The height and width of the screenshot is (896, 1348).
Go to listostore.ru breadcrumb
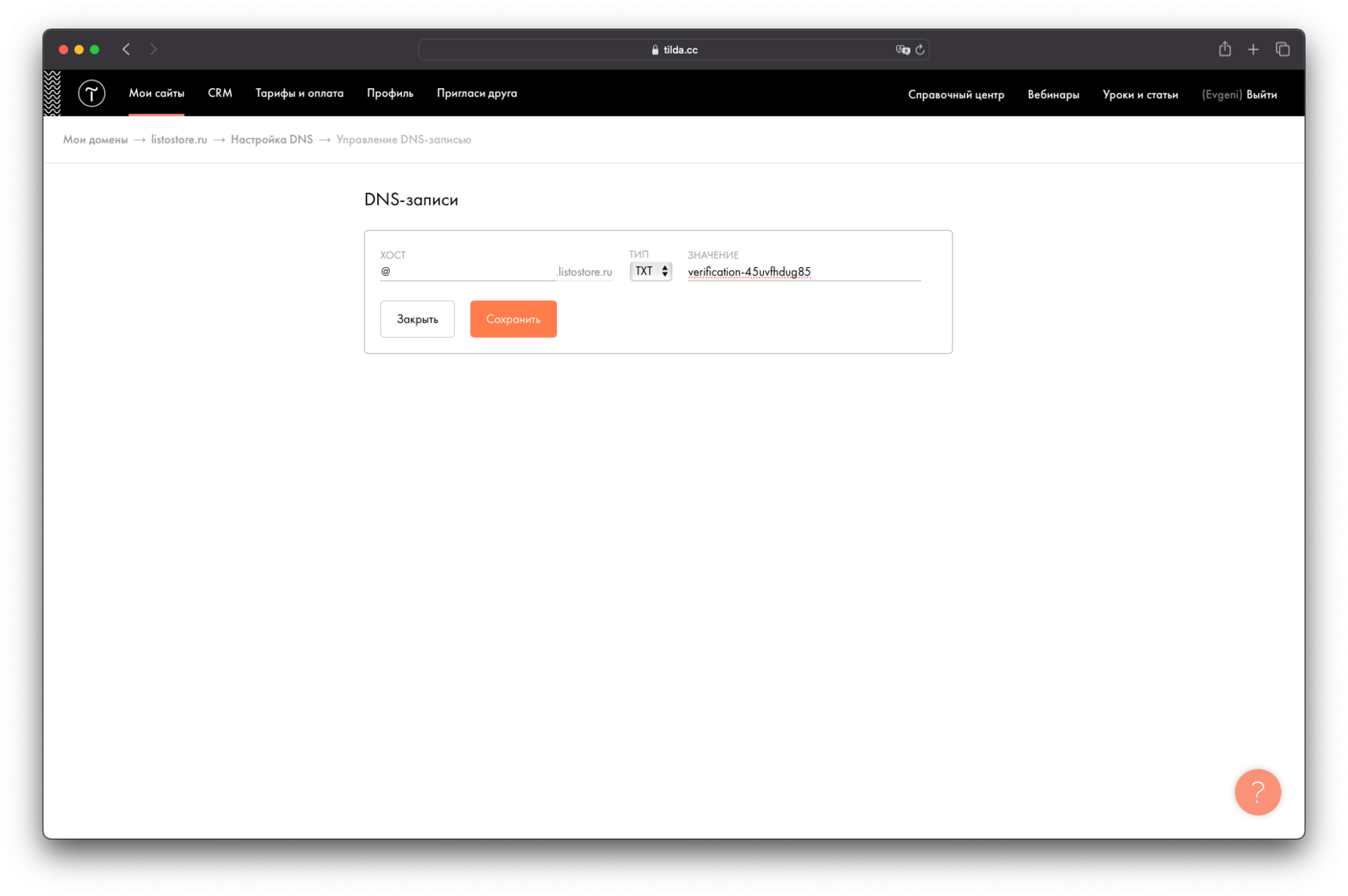click(x=179, y=140)
